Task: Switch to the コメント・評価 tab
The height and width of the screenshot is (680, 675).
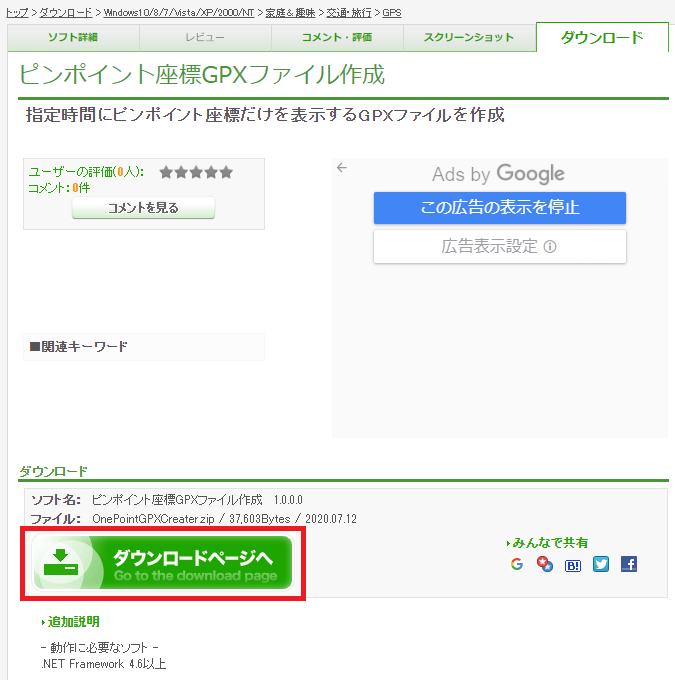Action: 337,38
